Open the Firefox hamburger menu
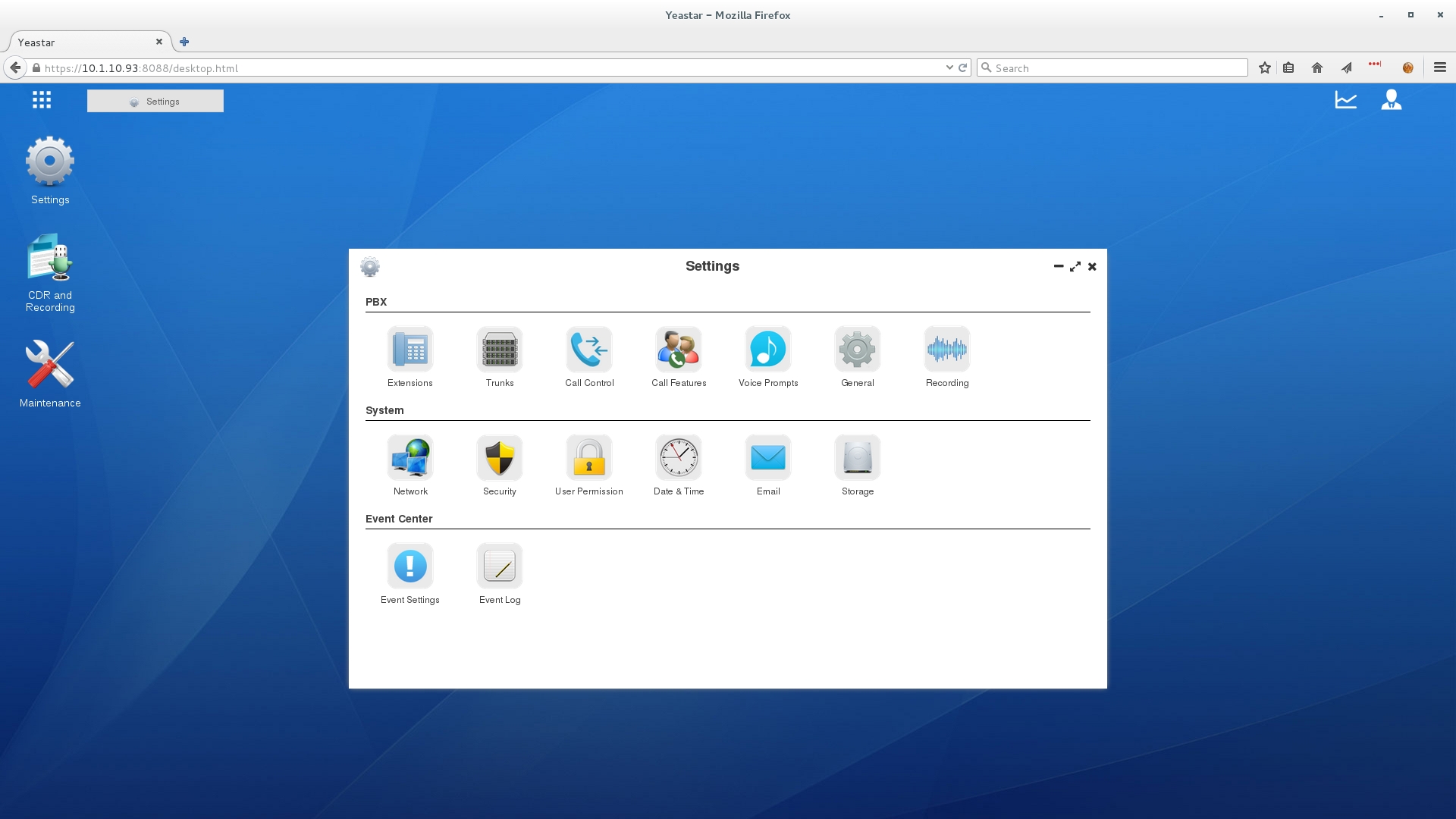Screen dimensions: 1456x819 point(1440,67)
